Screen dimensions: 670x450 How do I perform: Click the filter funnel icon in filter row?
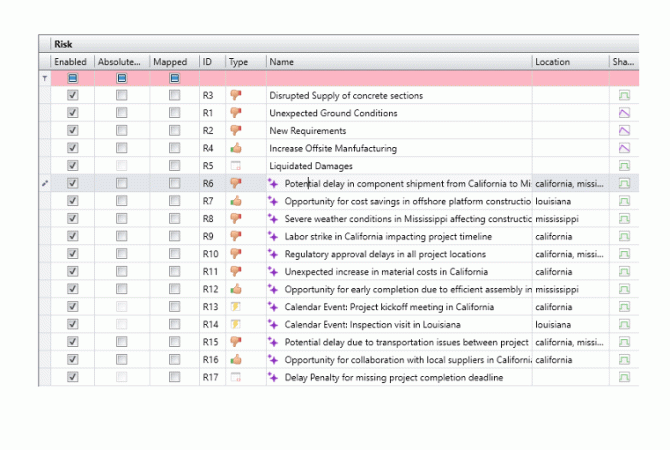43,78
